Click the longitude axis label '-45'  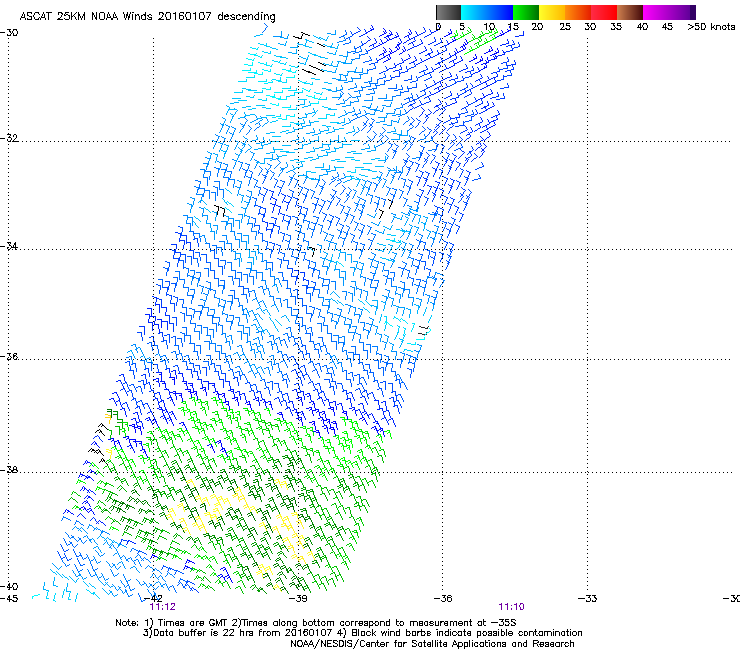[9, 599]
